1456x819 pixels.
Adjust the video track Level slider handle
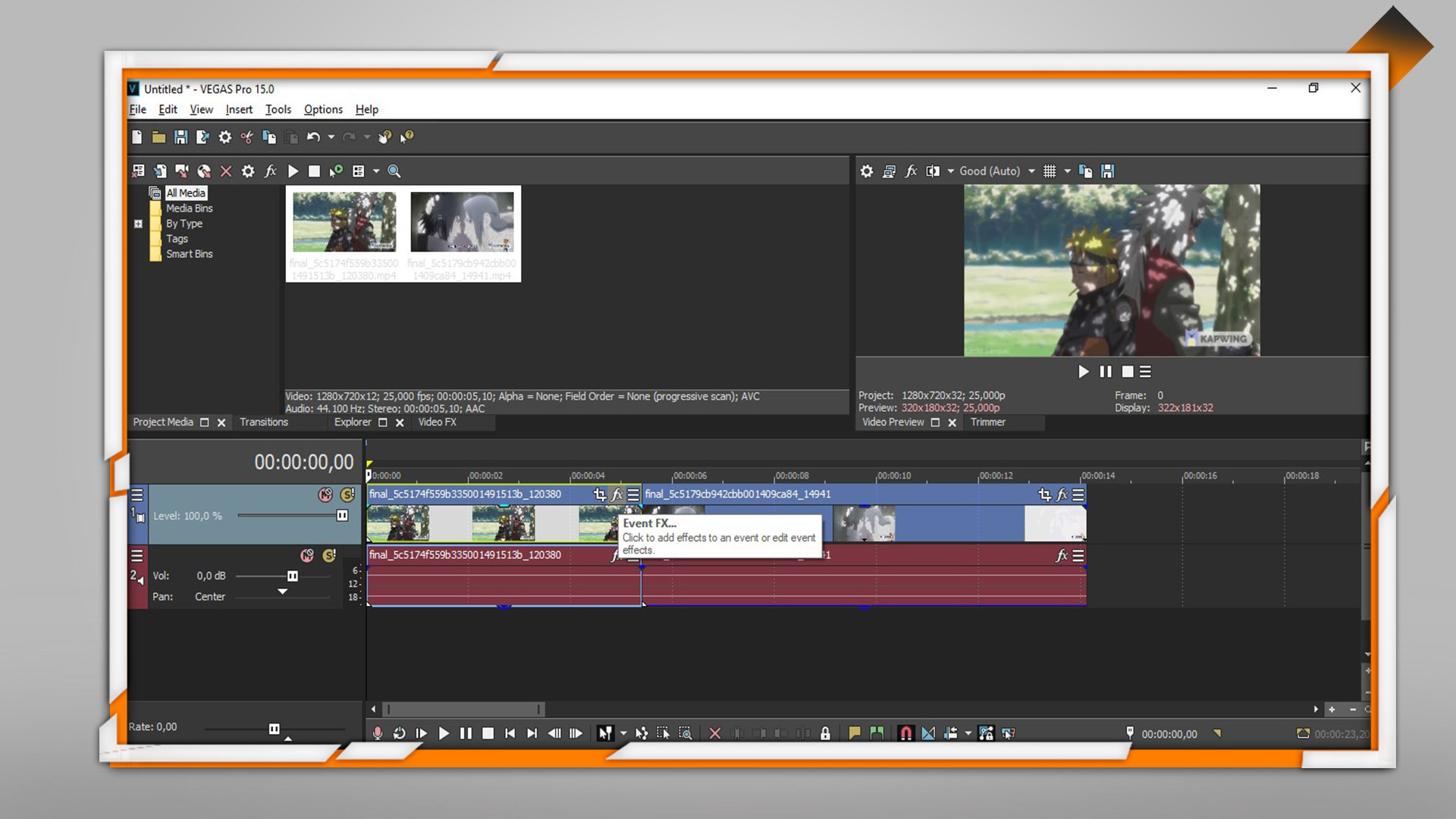click(x=342, y=516)
